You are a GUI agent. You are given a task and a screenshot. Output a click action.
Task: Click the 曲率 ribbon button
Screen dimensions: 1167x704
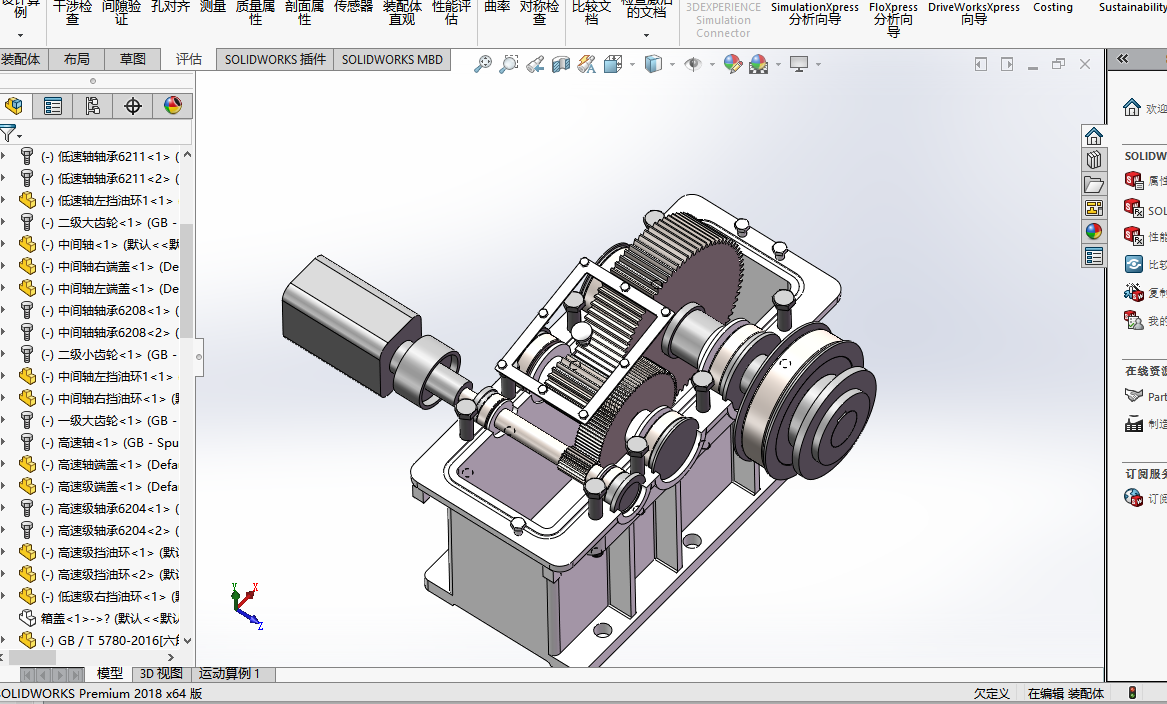(497, 7)
